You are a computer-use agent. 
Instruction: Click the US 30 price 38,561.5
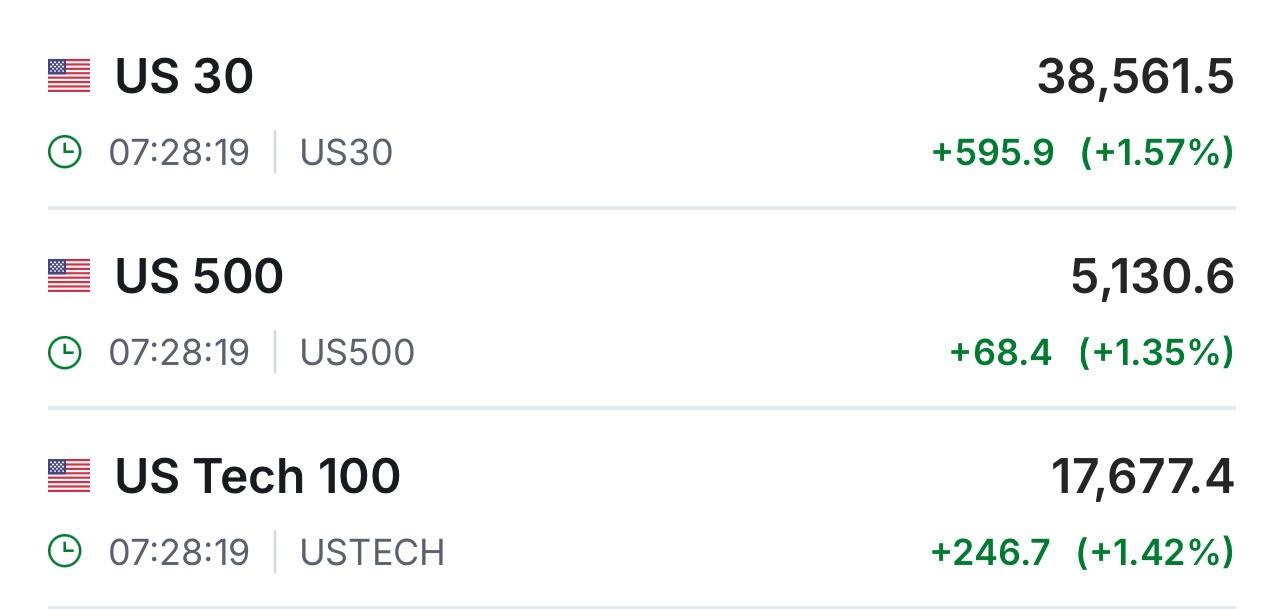[1135, 77]
